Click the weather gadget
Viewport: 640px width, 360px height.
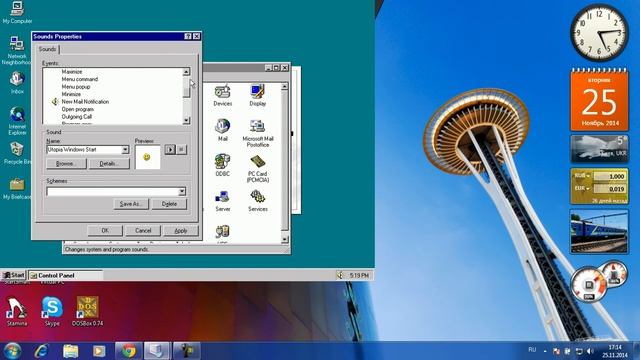coord(599,149)
